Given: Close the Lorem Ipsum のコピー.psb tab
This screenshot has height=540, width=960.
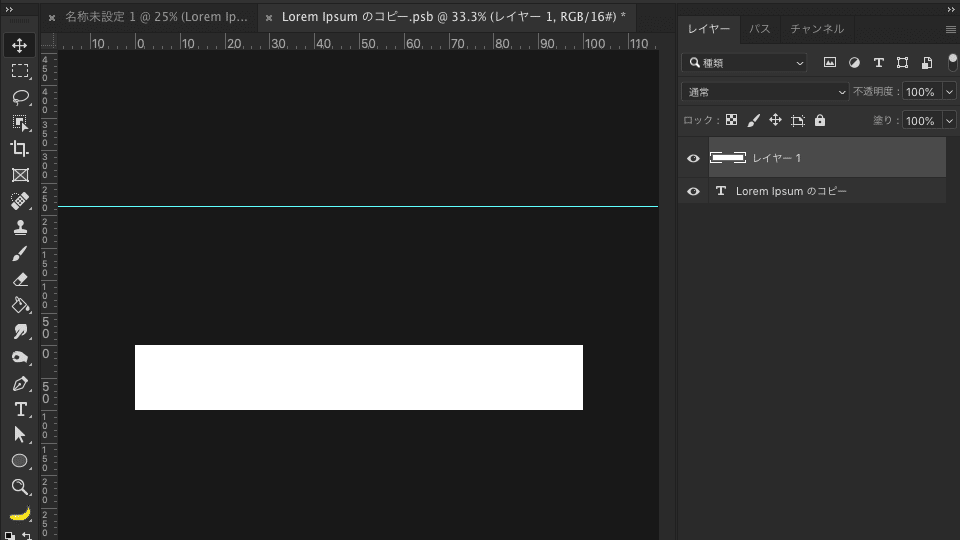Looking at the screenshot, I should (269, 18).
